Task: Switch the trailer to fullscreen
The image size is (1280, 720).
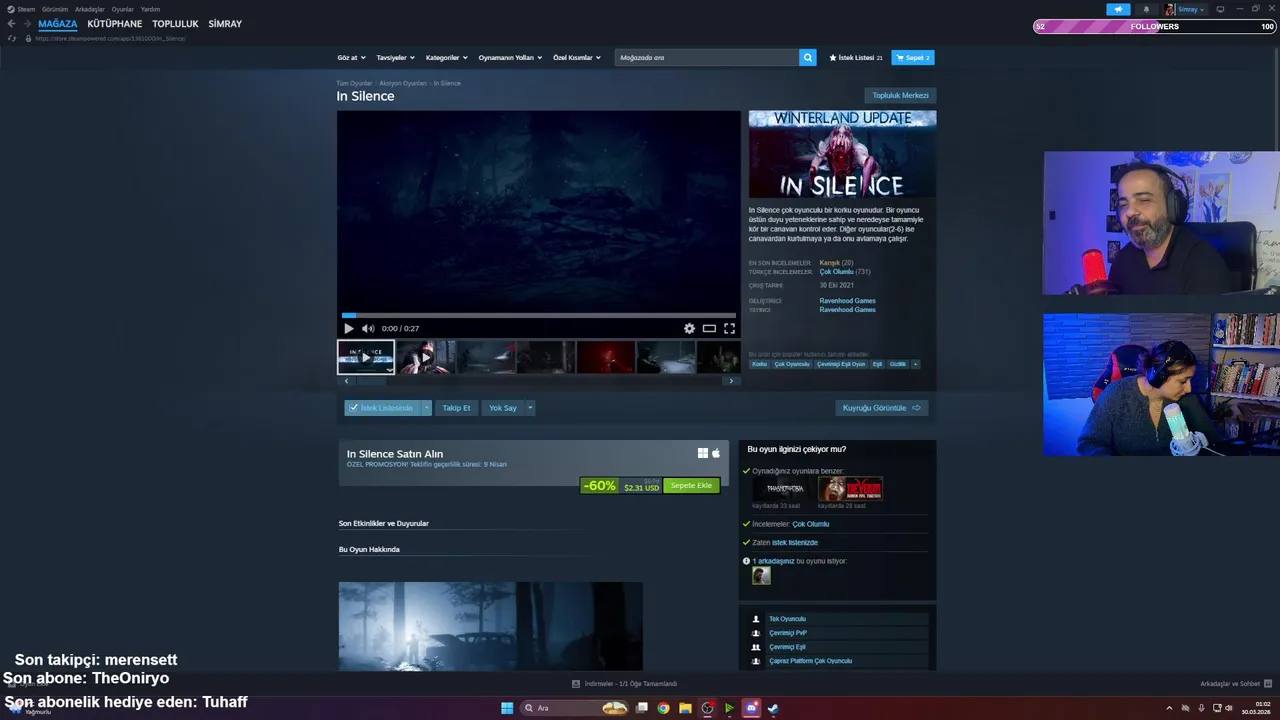Action: (x=729, y=328)
